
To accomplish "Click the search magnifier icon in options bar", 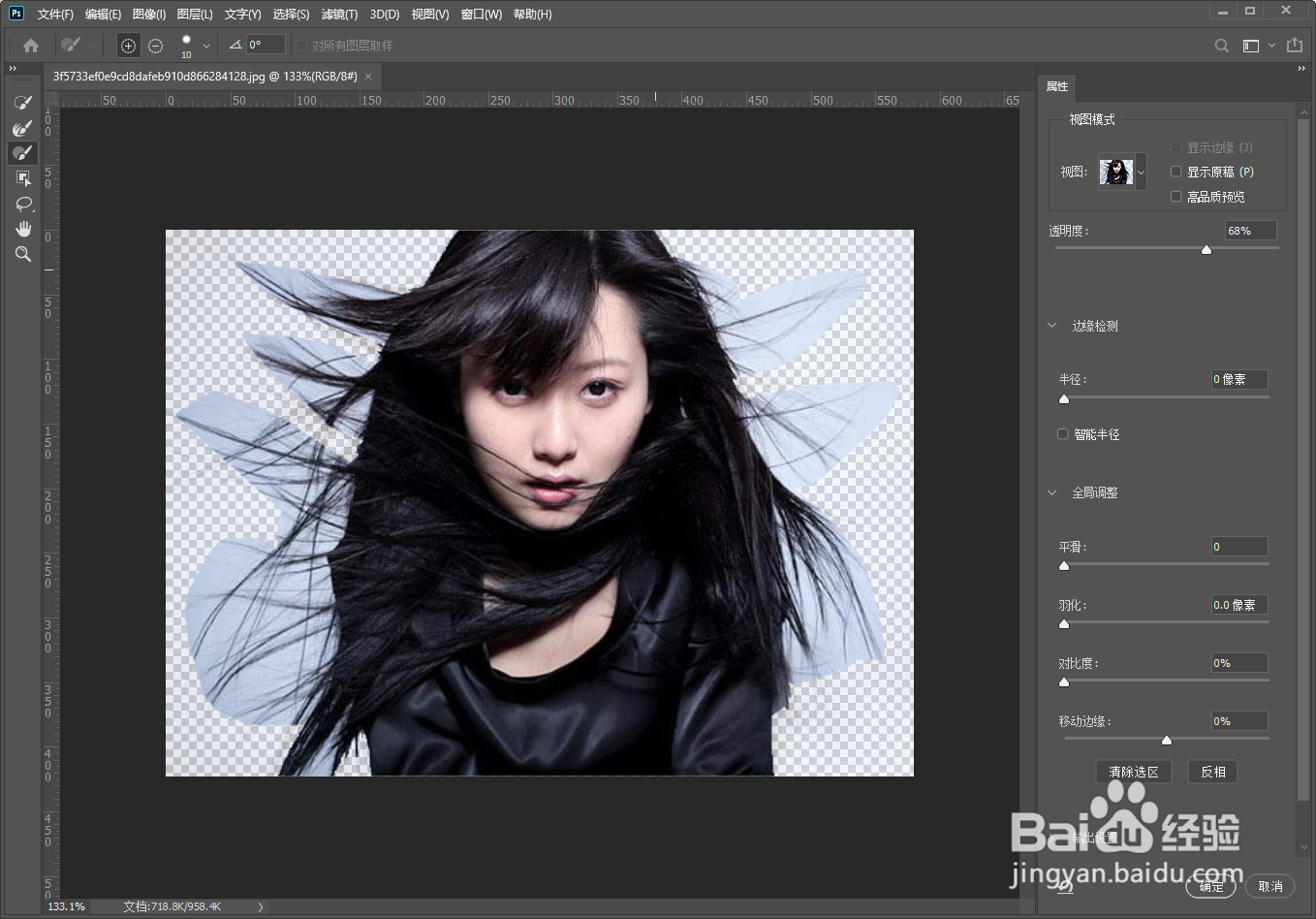I will tap(1222, 46).
